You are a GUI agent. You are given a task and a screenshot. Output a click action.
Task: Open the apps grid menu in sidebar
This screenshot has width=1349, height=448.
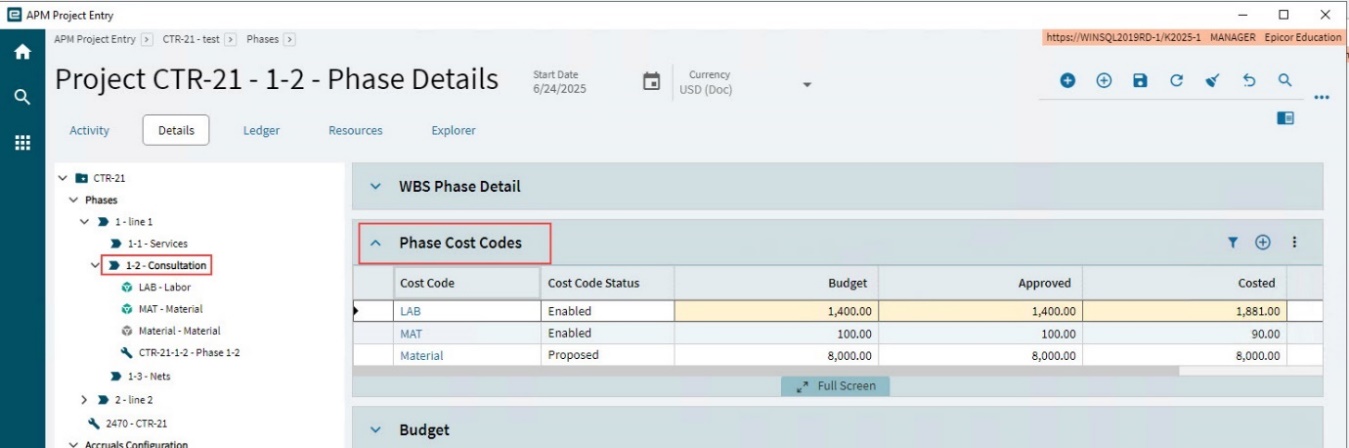pyautogui.click(x=22, y=143)
